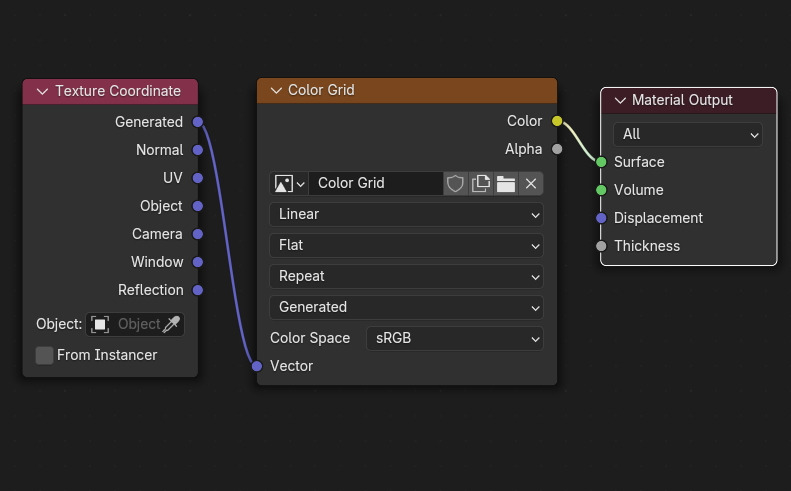Image resolution: width=791 pixels, height=491 pixels.
Task: Click the new image copy icon
Action: 480,183
